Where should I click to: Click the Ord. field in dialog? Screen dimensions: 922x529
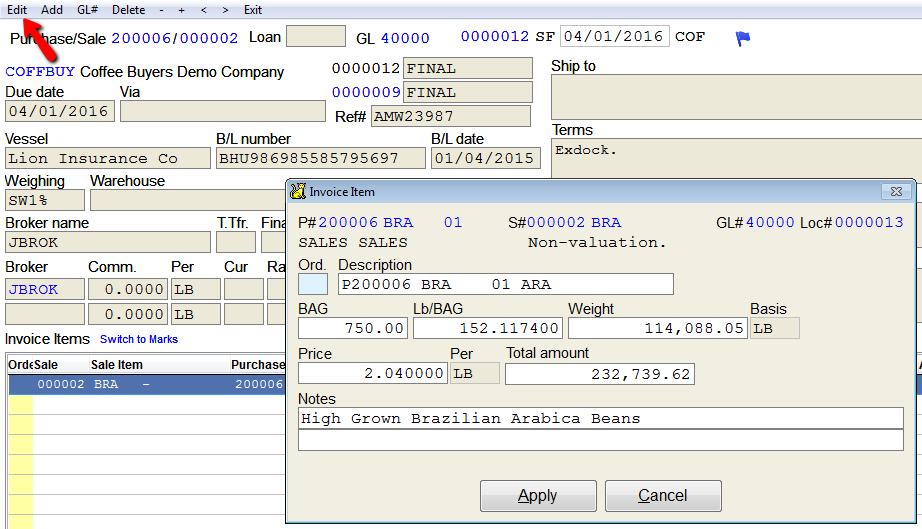pyautogui.click(x=313, y=284)
